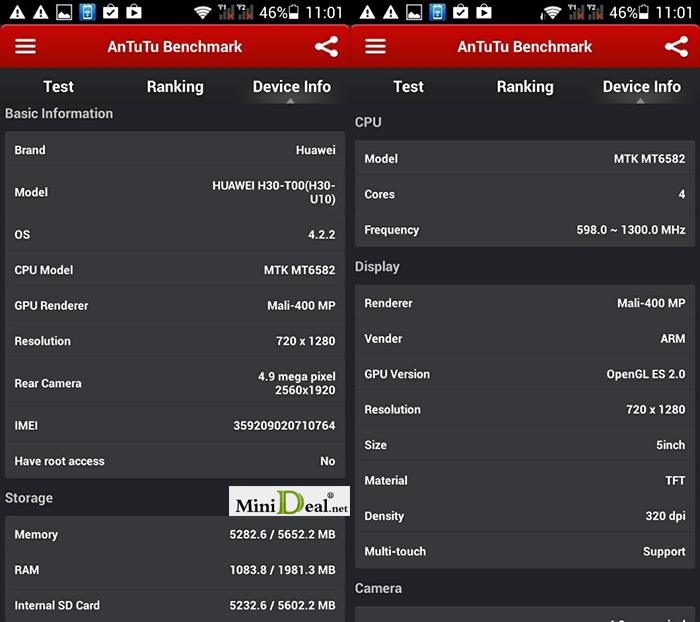
Task: Tap Wi-Fi icon in left status bar
Action: [202, 12]
